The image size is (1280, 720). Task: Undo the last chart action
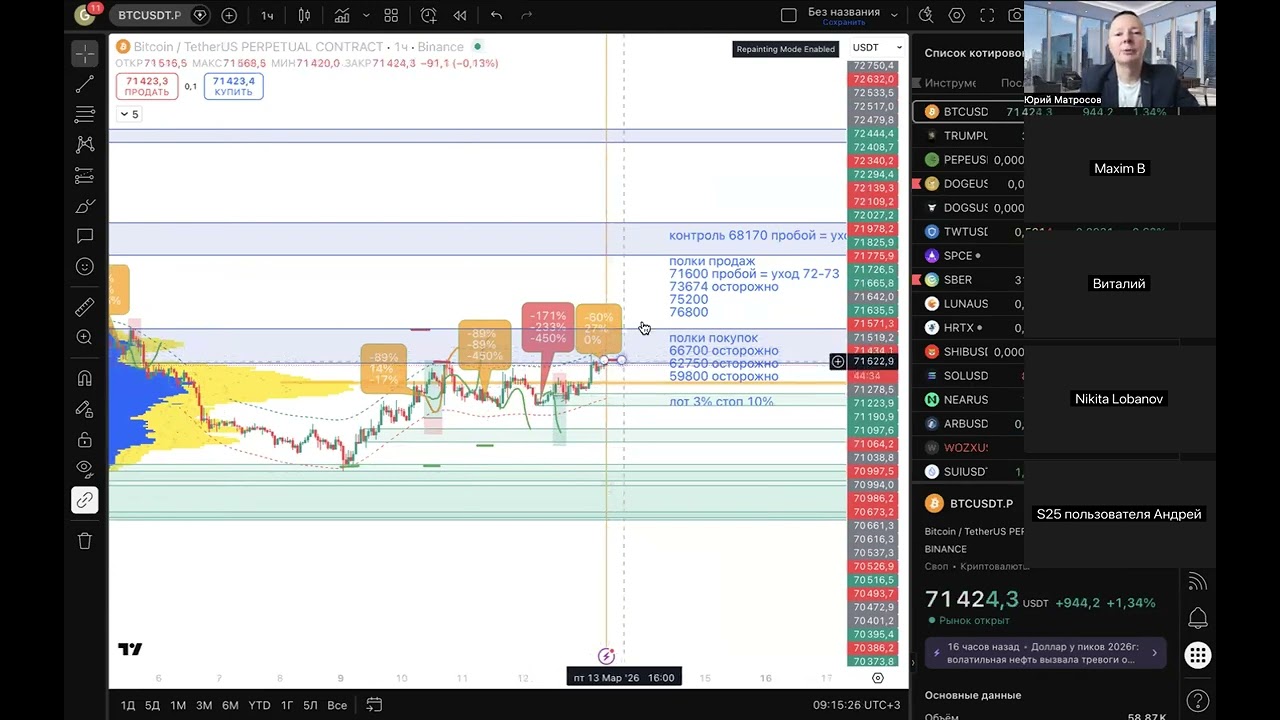click(496, 15)
